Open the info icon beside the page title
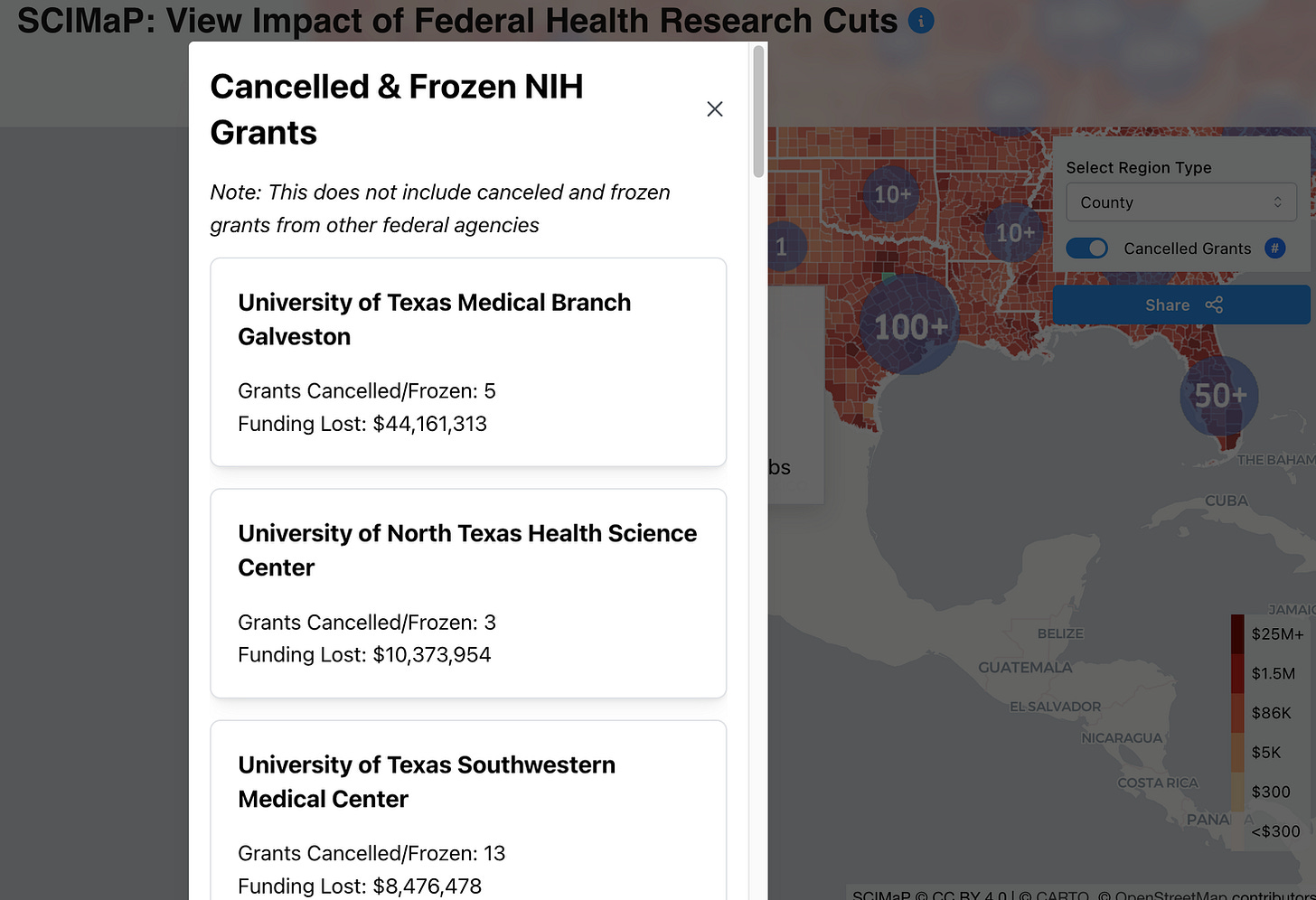 point(920,20)
